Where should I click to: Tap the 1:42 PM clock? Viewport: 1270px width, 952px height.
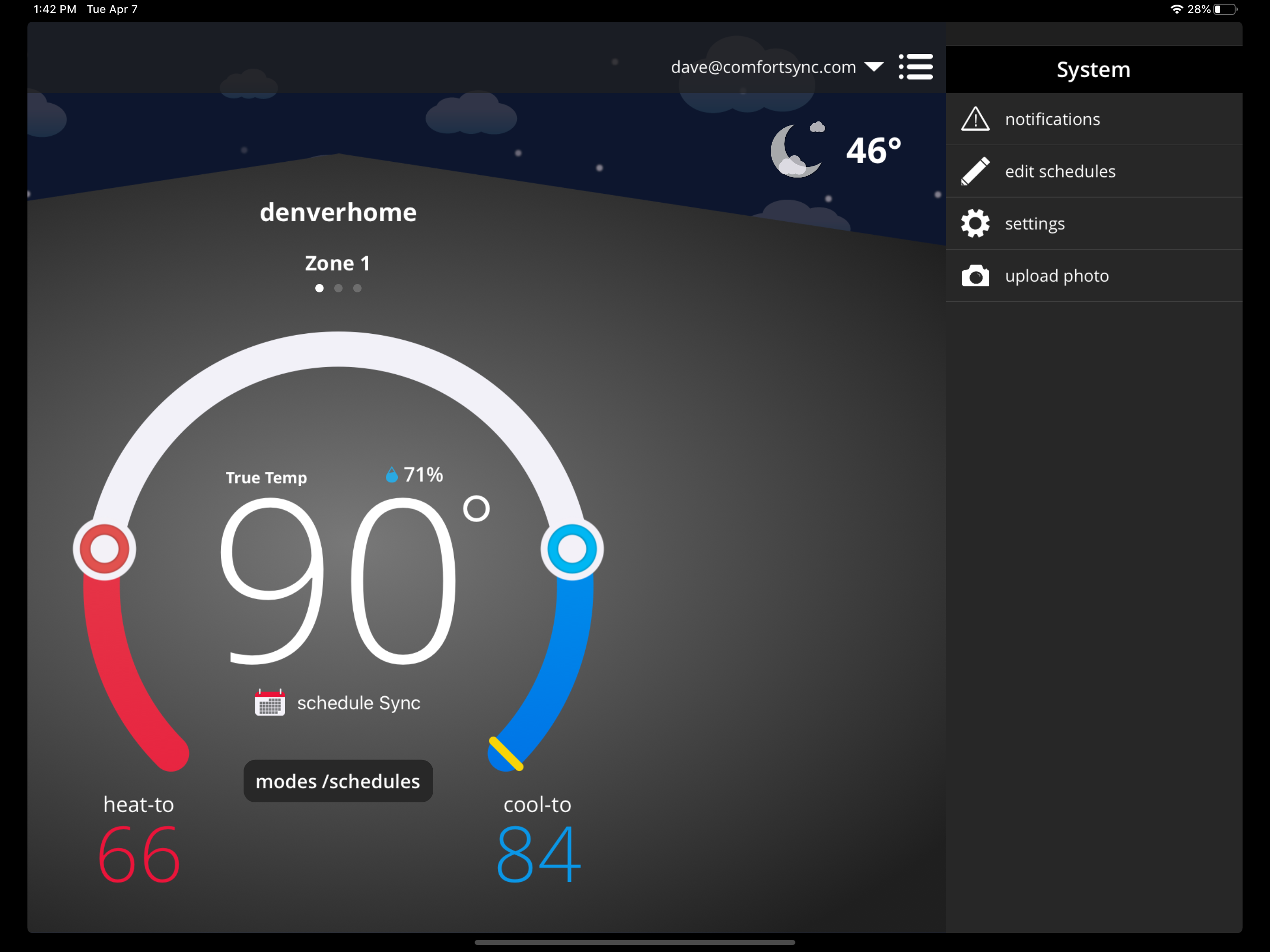coord(54,9)
